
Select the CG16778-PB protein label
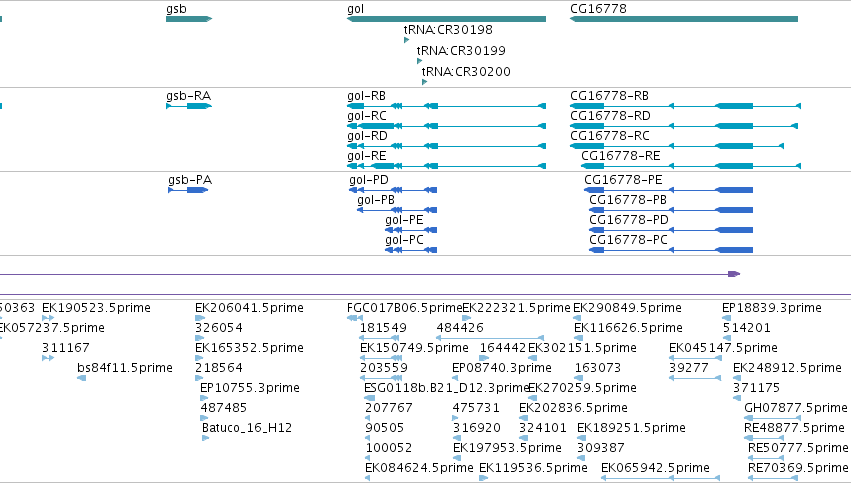tap(628, 200)
